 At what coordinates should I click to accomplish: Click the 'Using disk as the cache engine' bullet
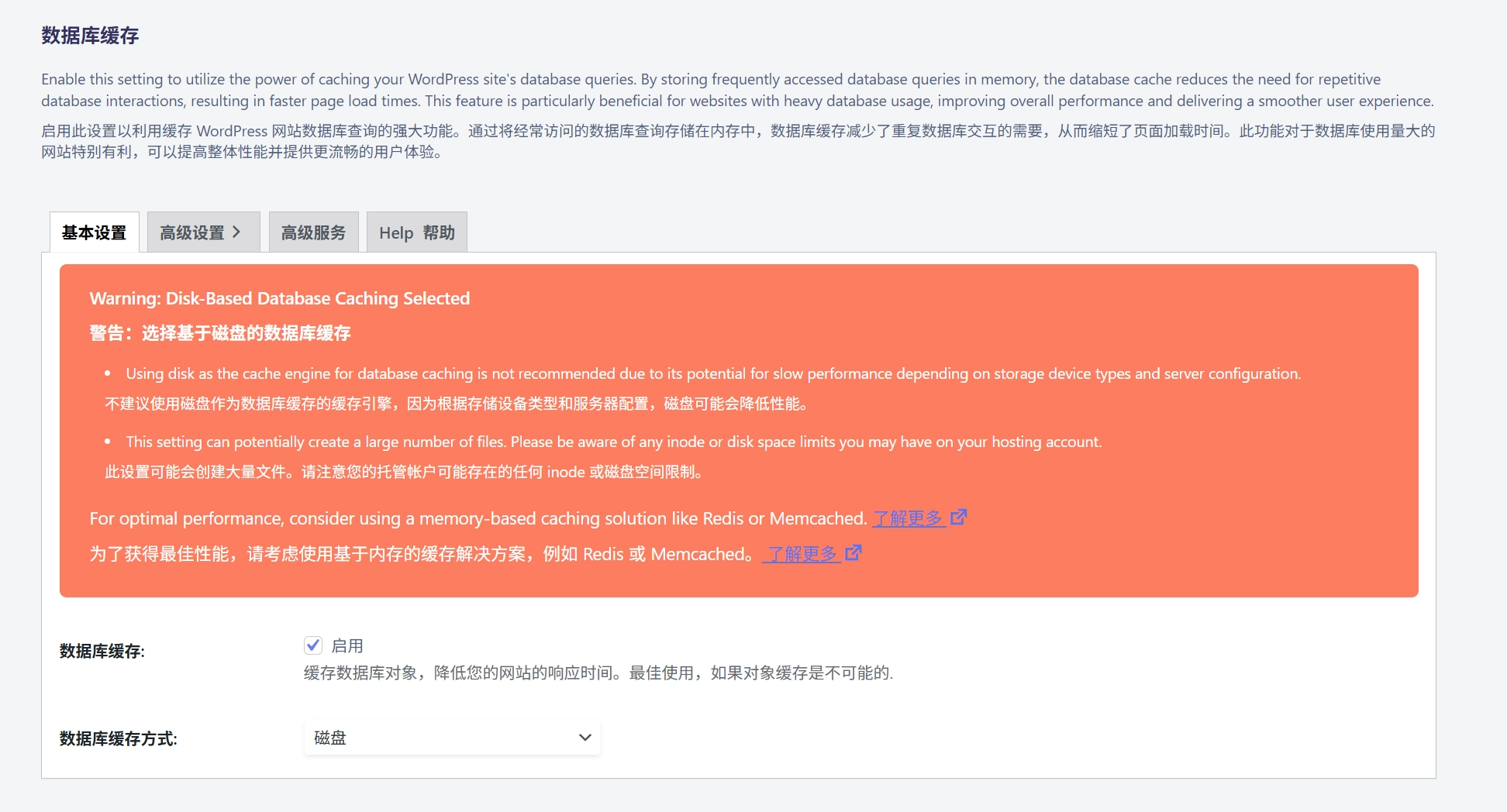point(713,373)
